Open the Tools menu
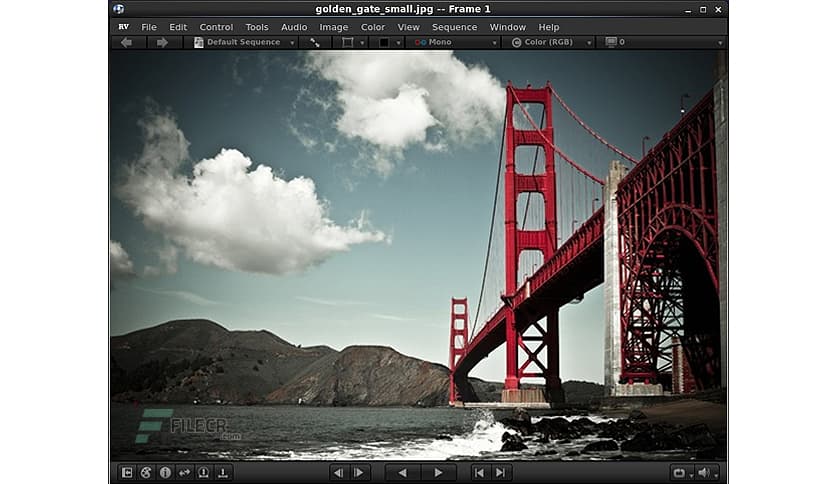 [x=257, y=27]
